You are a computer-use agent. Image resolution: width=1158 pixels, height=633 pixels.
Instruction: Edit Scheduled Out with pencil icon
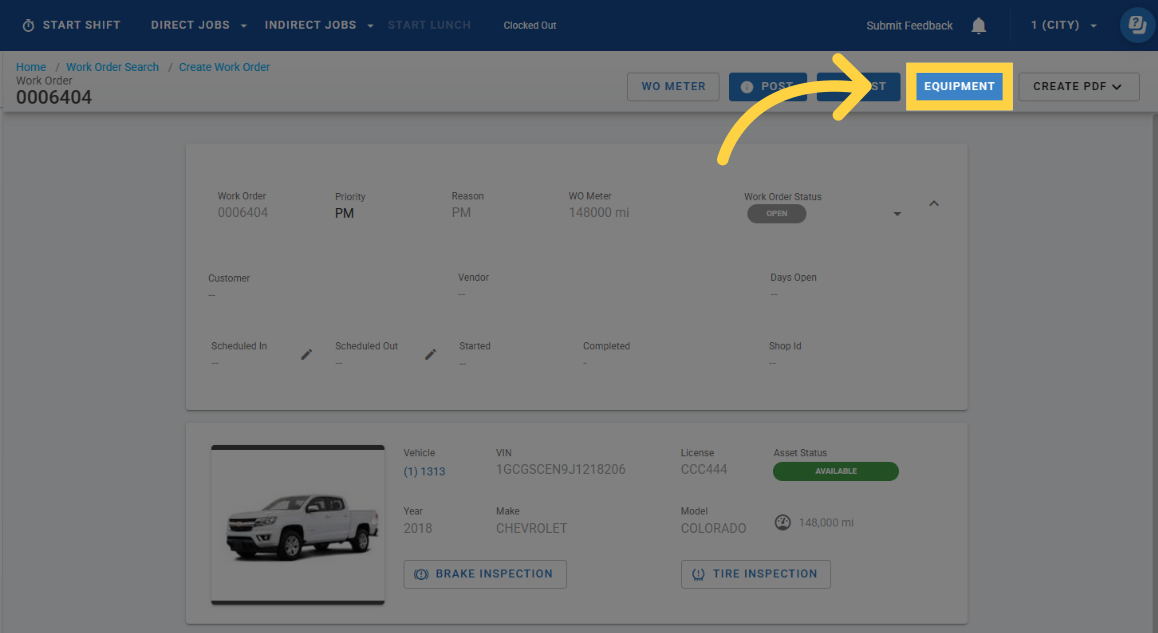[x=431, y=354]
